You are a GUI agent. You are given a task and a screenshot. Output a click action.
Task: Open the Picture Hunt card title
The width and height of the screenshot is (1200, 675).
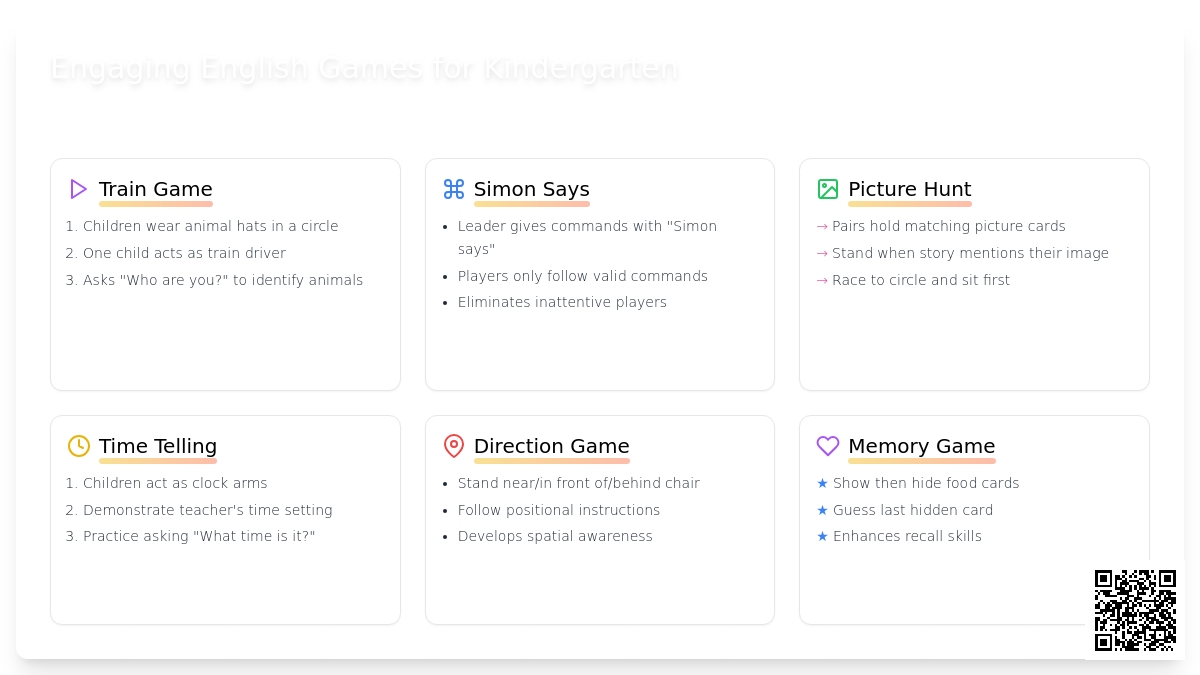click(910, 189)
